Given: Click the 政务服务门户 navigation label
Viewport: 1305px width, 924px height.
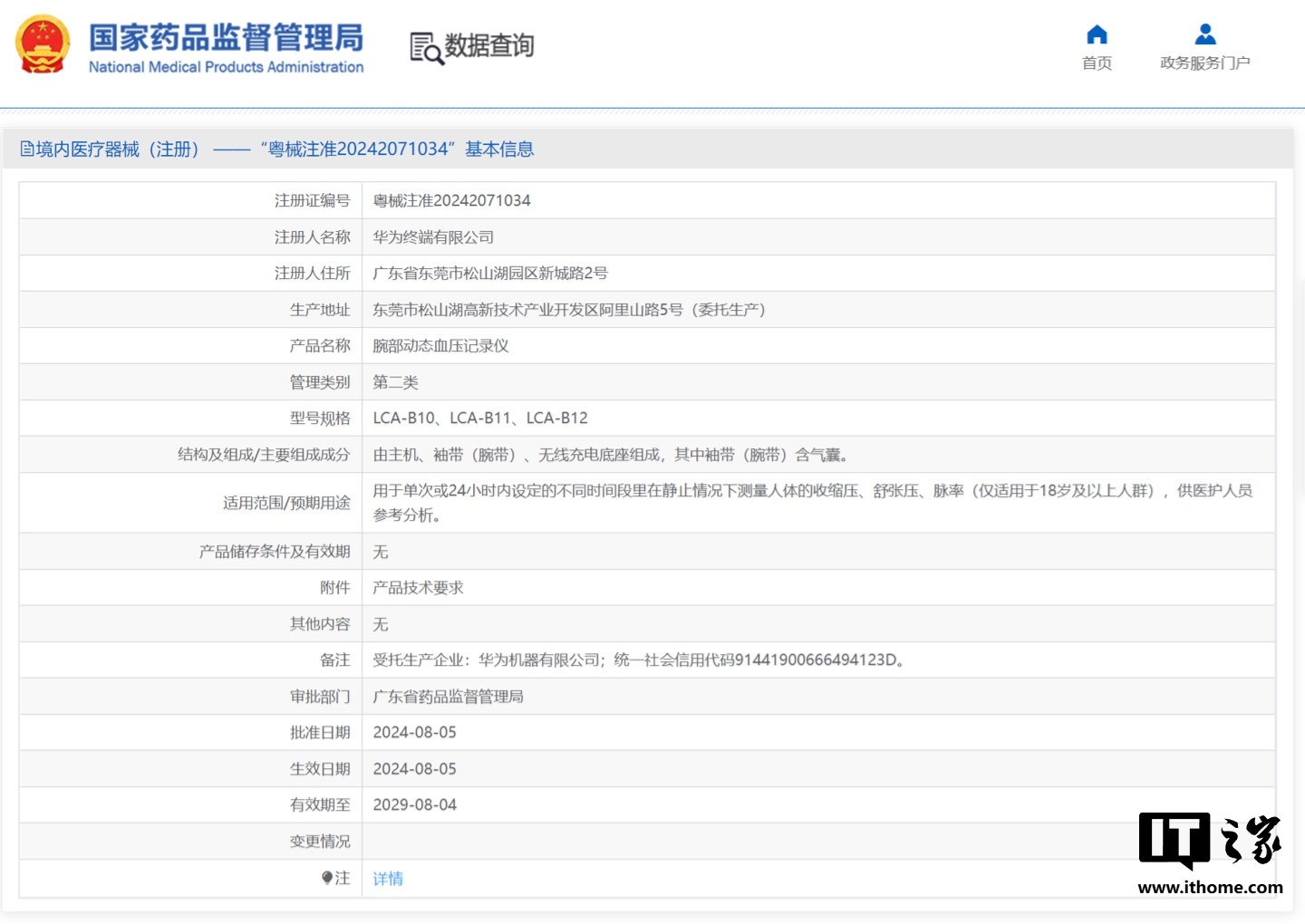Looking at the screenshot, I should click(1205, 63).
